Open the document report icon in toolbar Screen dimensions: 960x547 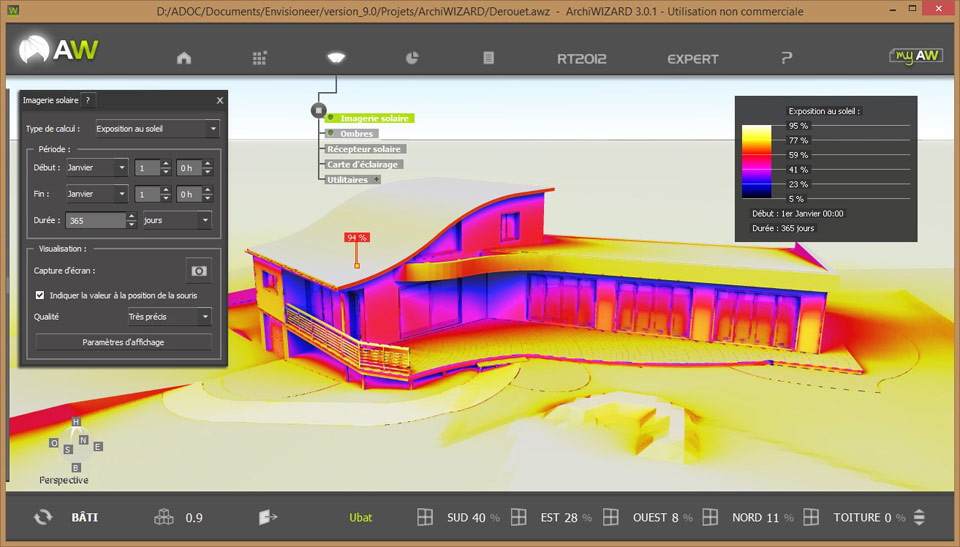(x=488, y=58)
